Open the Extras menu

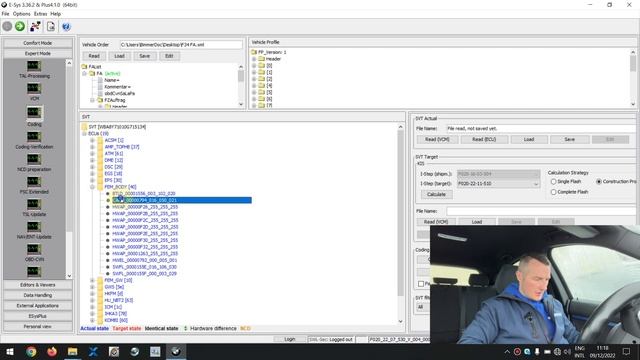(40, 14)
